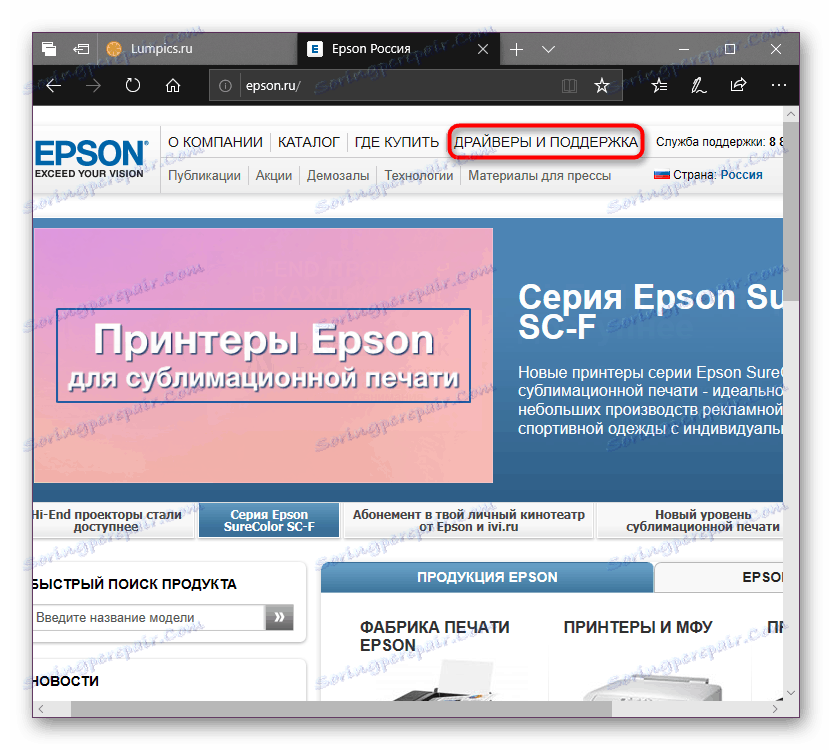Open More options menu with ellipsis
This screenshot has width=832, height=750.
coord(779,85)
